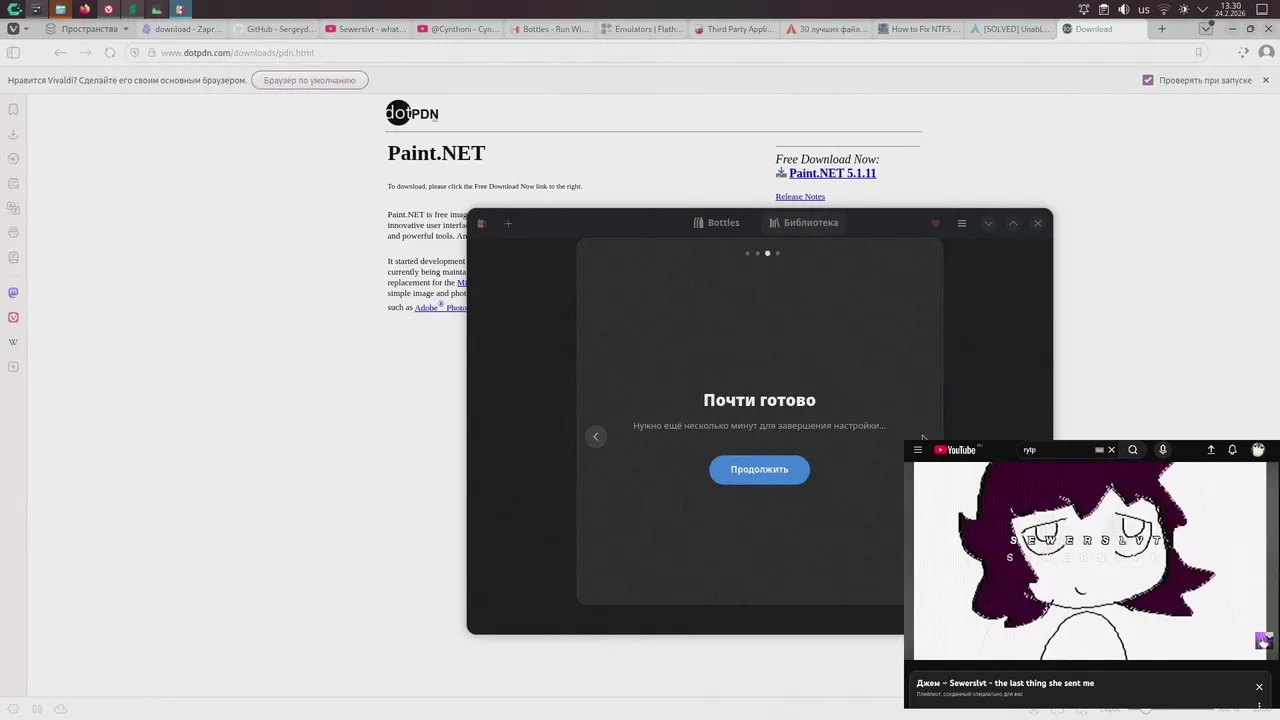Expand the Пространства workspaces dropdown
The width and height of the screenshot is (1280, 720).
[x=88, y=29]
